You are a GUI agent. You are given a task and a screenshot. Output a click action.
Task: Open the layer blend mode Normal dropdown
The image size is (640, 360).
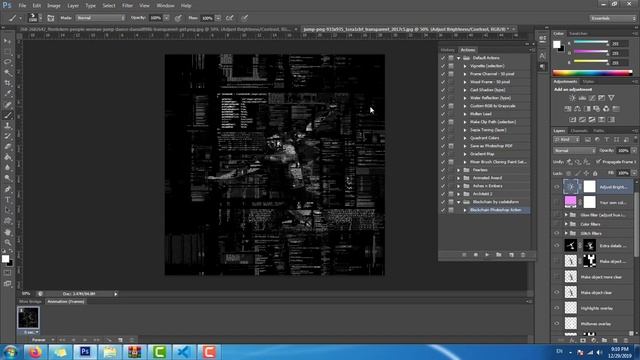[x=574, y=151]
